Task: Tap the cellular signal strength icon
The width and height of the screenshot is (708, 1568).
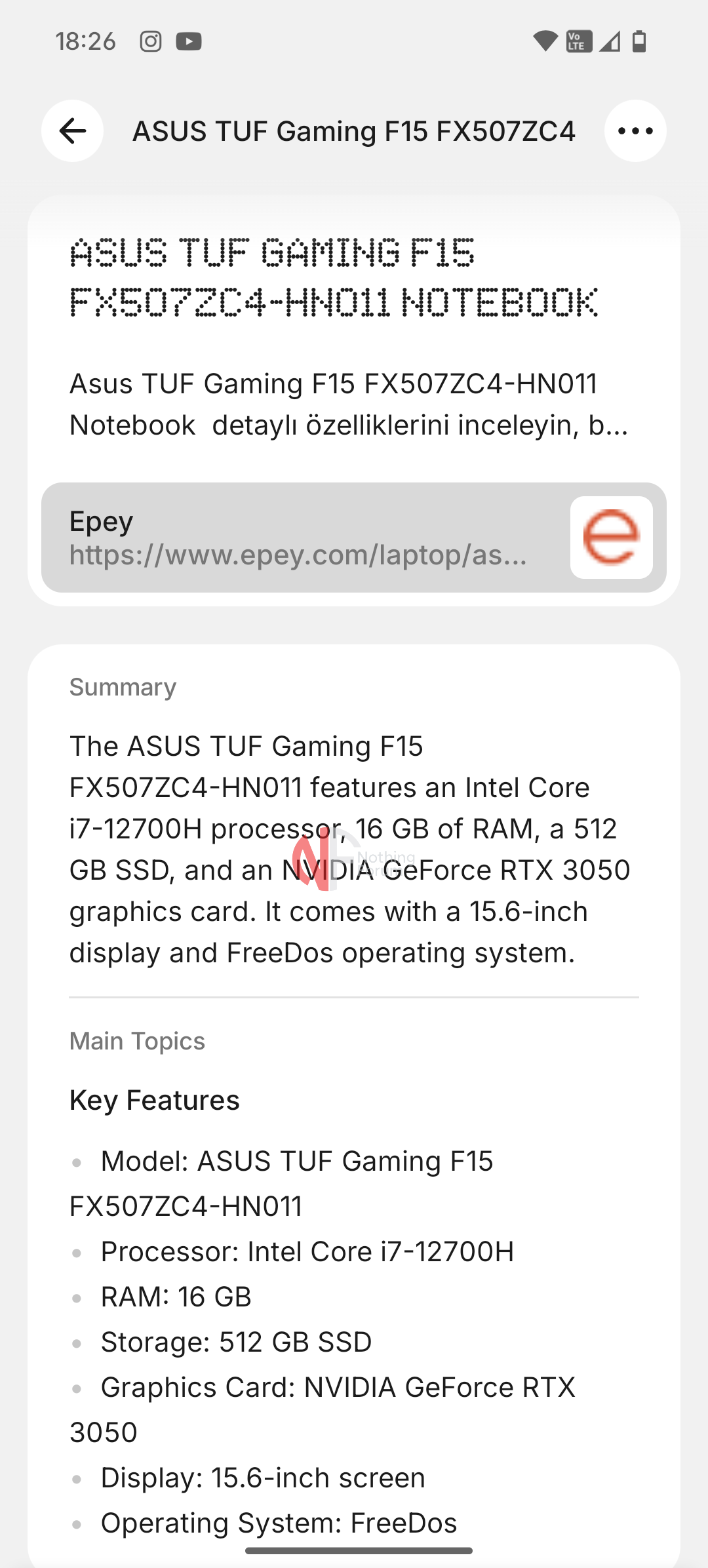Action: (x=610, y=41)
